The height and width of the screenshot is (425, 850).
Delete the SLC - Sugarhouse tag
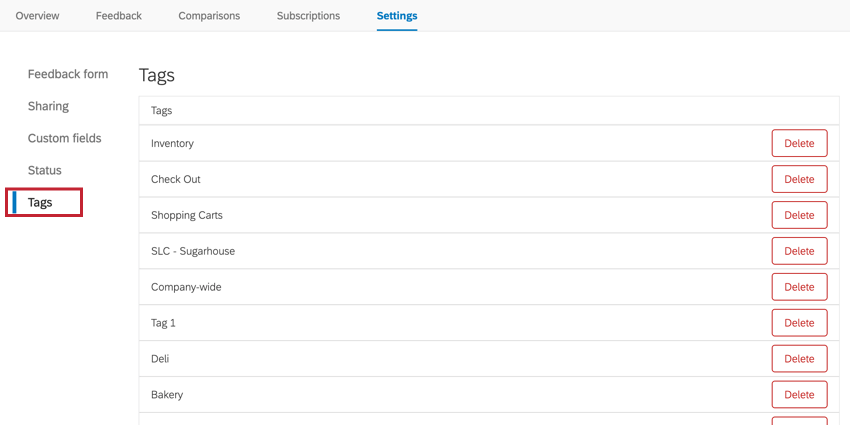799,251
